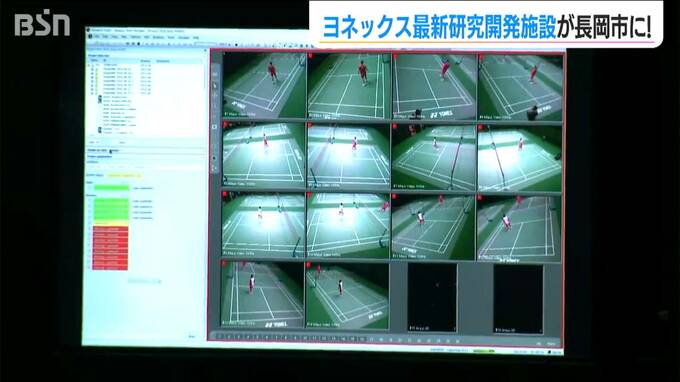Toggle the checkbox beside the top green status bar
Screen dimensions: 680x382
(x=90, y=188)
